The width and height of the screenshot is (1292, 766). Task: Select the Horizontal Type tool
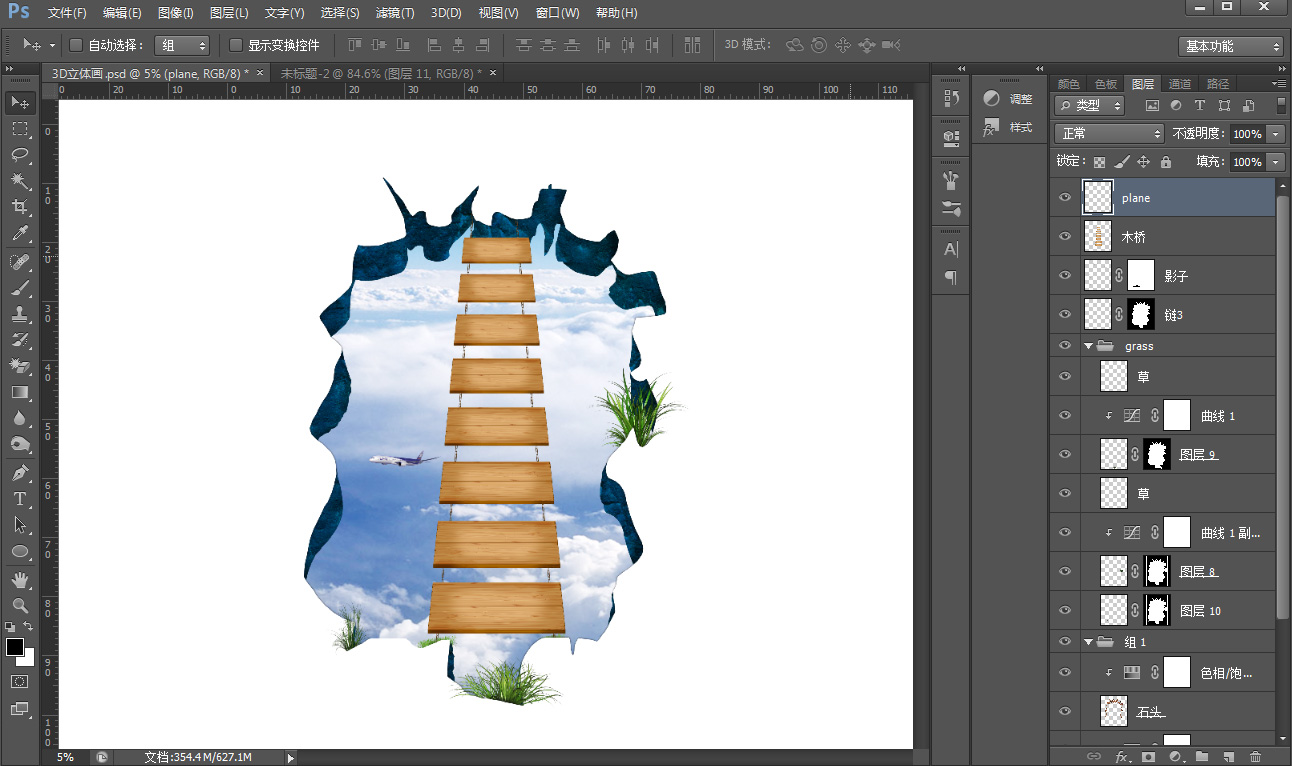coord(20,499)
